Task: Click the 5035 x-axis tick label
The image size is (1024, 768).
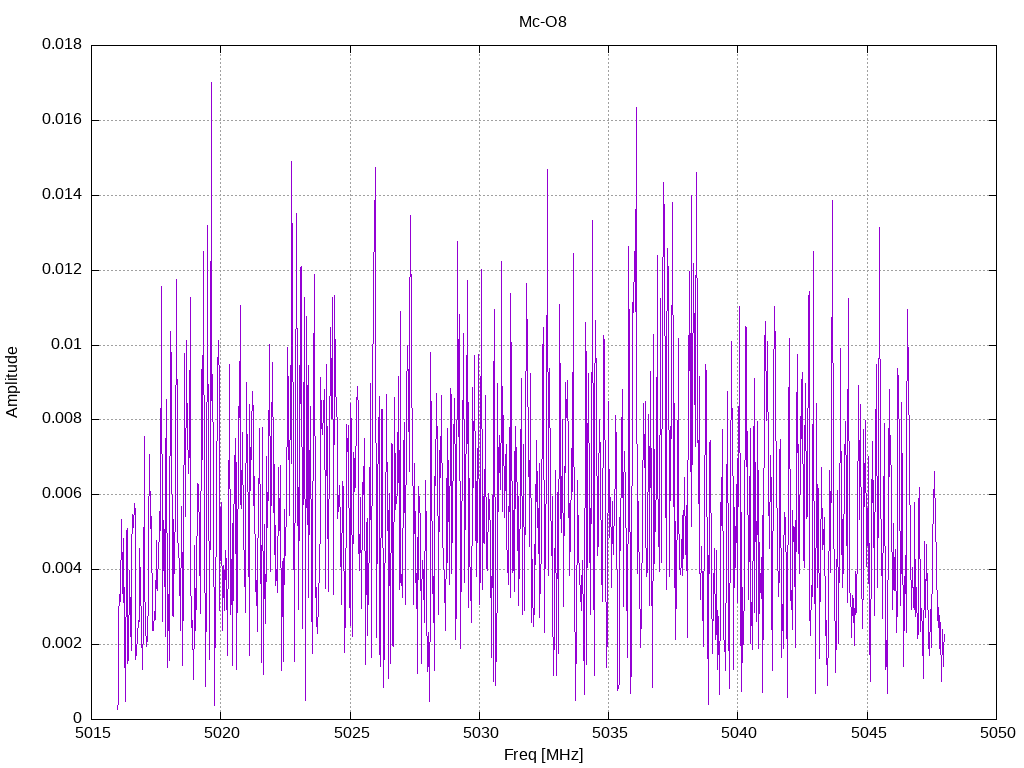Action: [609, 733]
